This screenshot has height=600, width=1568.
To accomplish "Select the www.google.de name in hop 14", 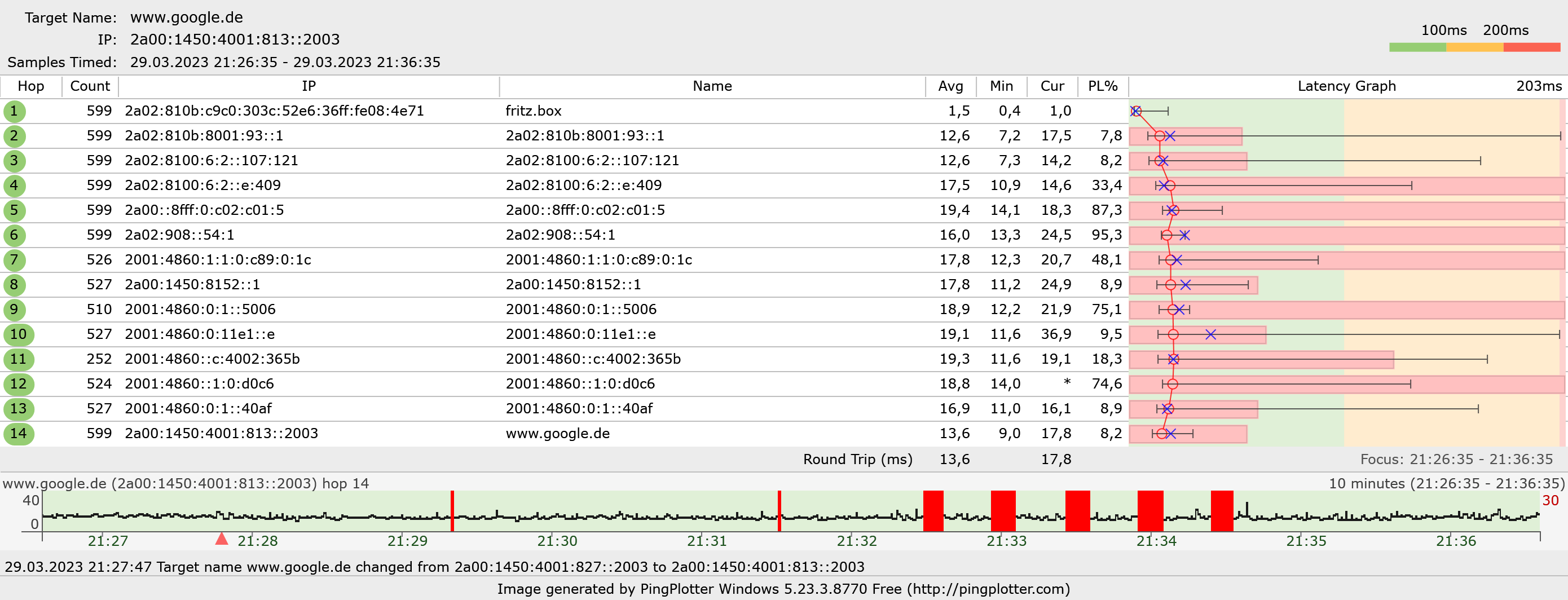I will point(558,434).
